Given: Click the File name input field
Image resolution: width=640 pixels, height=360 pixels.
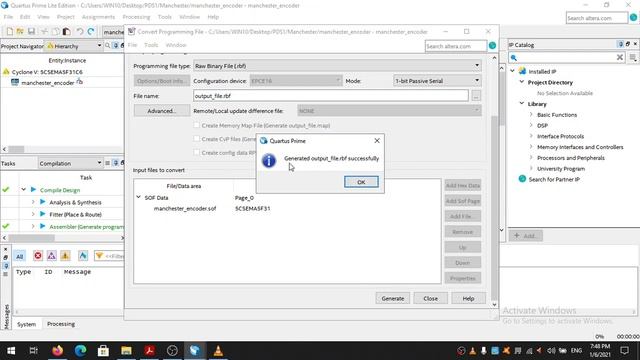Looking at the screenshot, I should (x=331, y=96).
